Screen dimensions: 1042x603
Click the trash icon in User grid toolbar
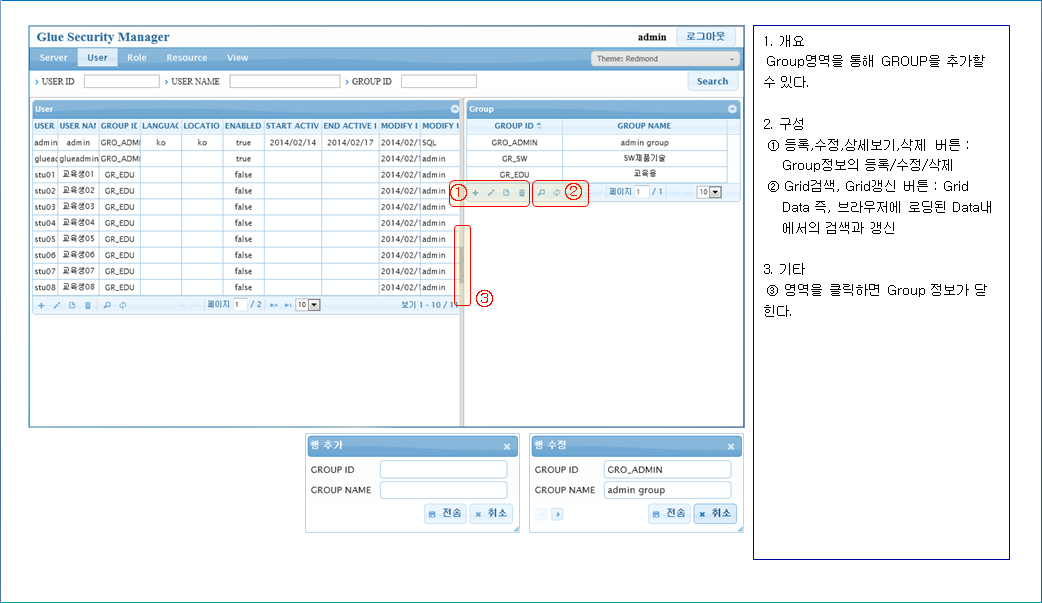87,305
